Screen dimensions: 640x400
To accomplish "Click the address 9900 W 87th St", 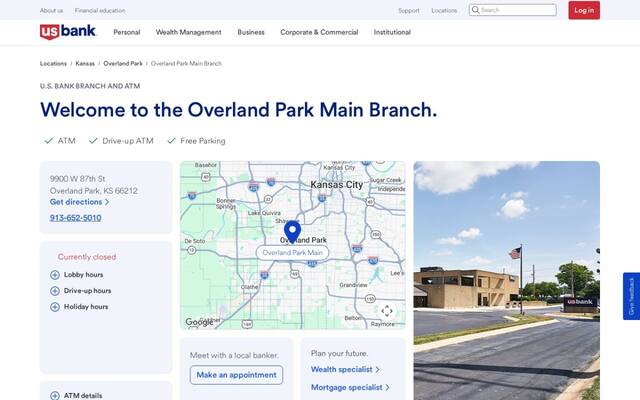I will (x=78, y=179).
